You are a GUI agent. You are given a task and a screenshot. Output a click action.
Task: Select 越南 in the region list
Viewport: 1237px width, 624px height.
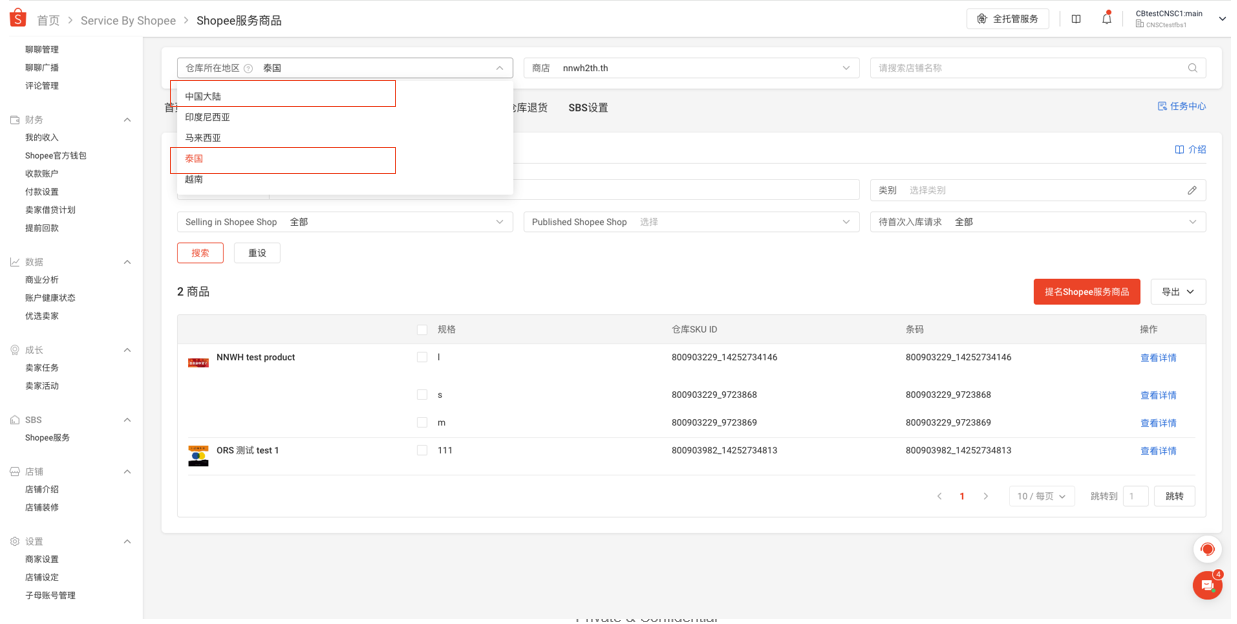[x=345, y=179]
